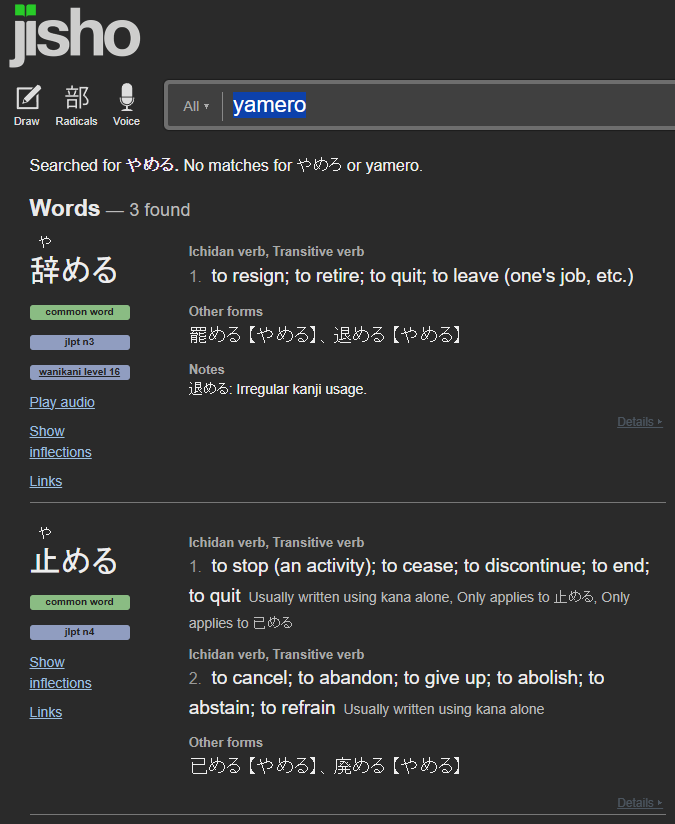Open Details for 辞める entry
The image size is (675, 824).
(639, 421)
